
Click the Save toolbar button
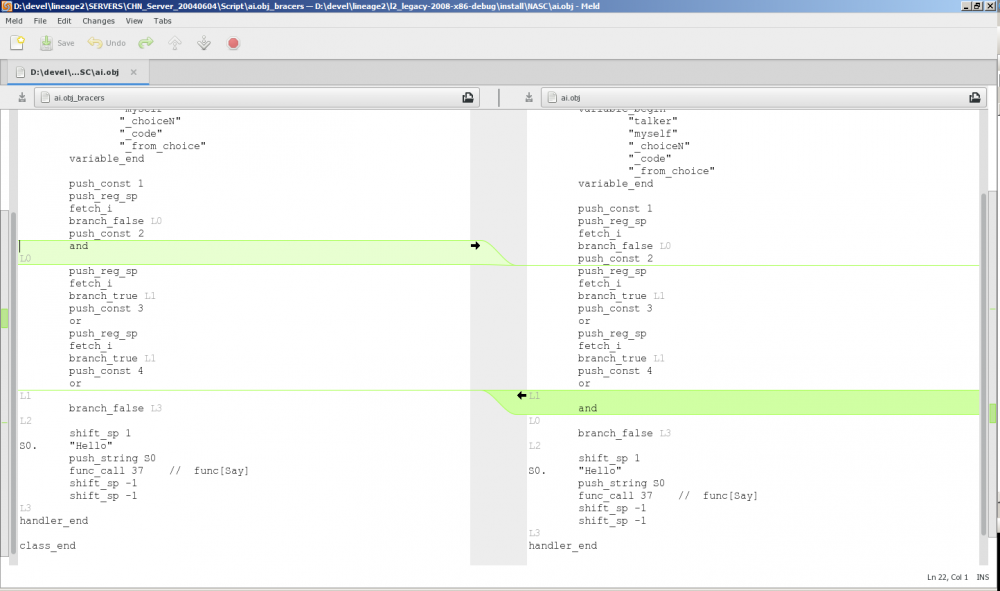tap(57, 43)
